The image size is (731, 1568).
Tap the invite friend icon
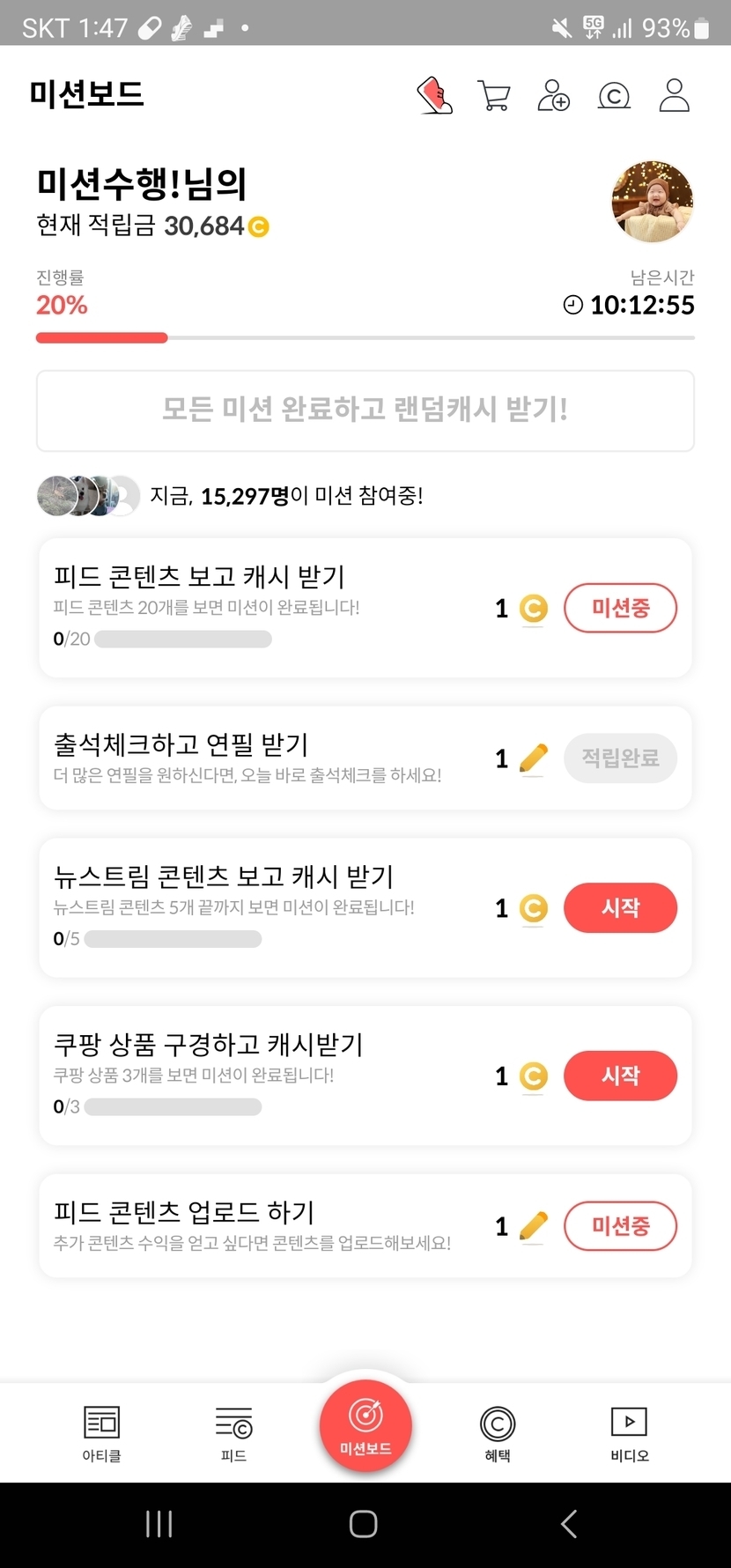553,95
